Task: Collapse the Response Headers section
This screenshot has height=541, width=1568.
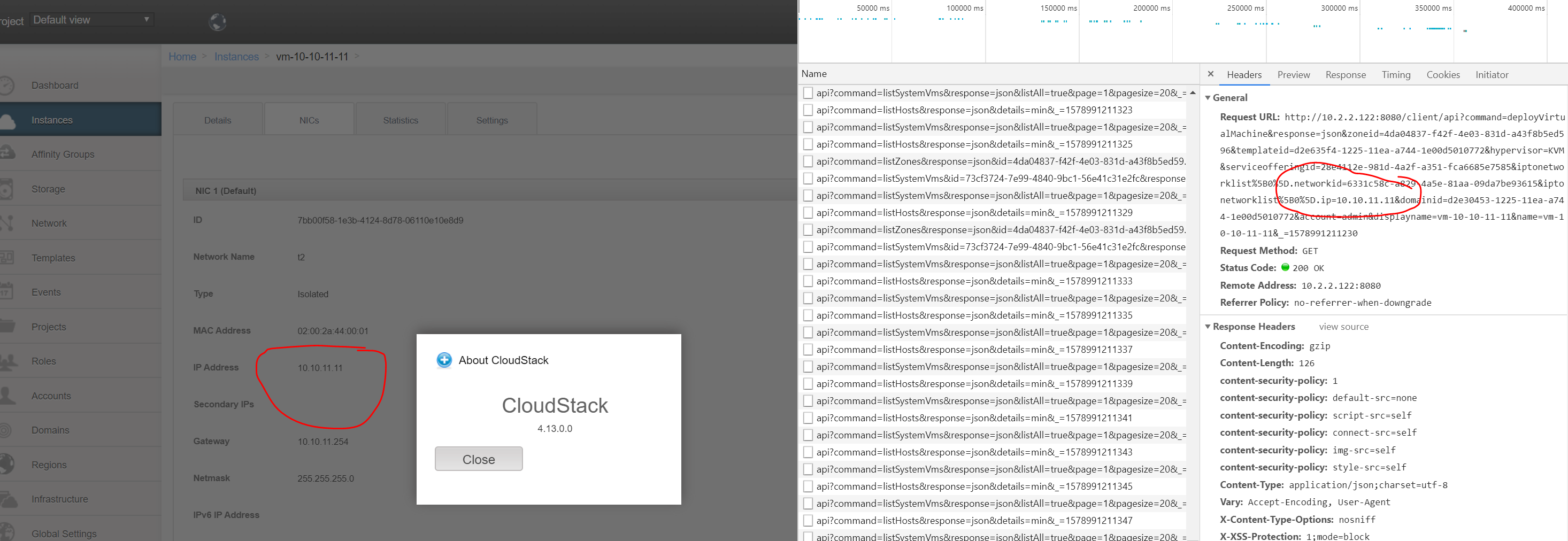Action: pos(1208,327)
